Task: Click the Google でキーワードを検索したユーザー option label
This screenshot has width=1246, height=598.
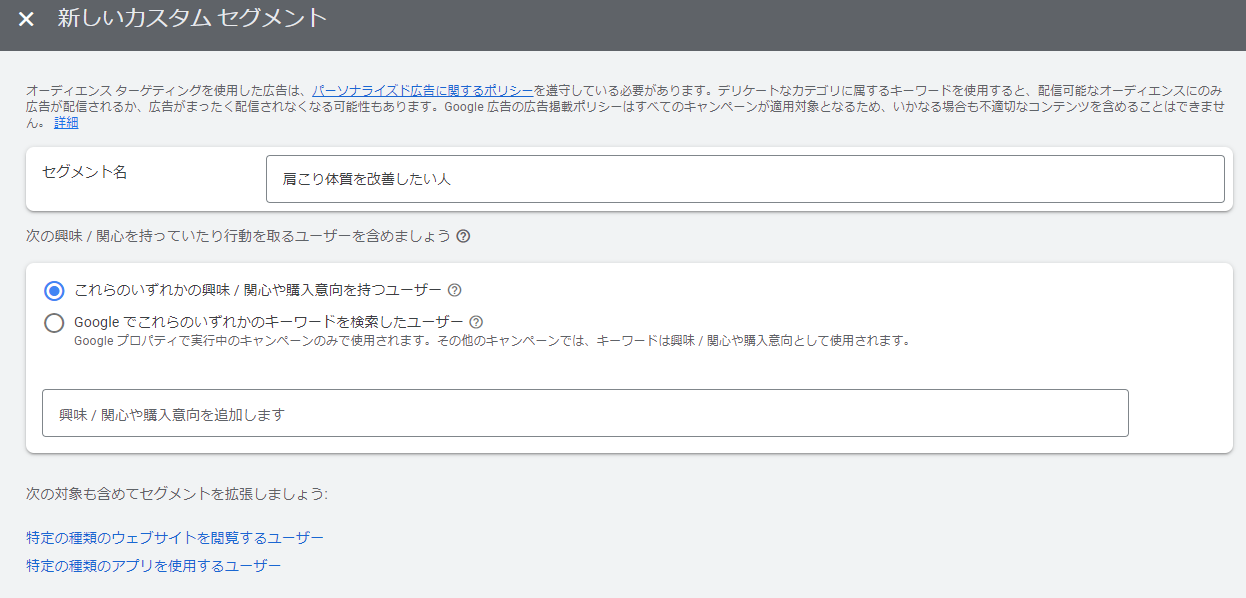Action: click(268, 322)
